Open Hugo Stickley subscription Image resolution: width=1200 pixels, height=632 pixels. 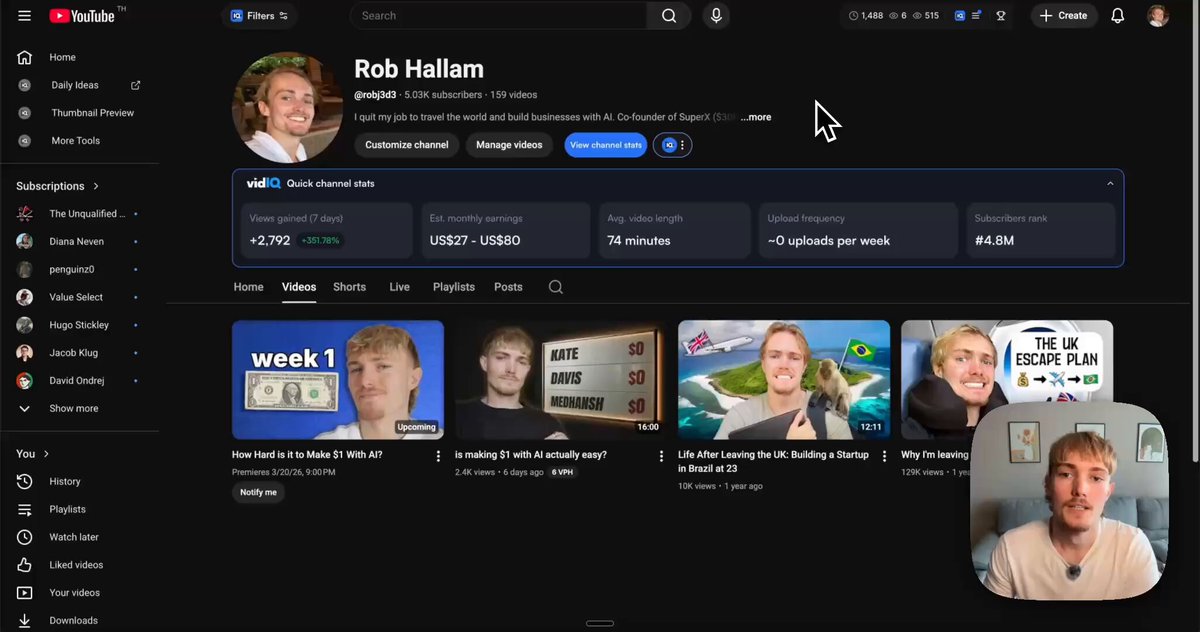(x=79, y=325)
